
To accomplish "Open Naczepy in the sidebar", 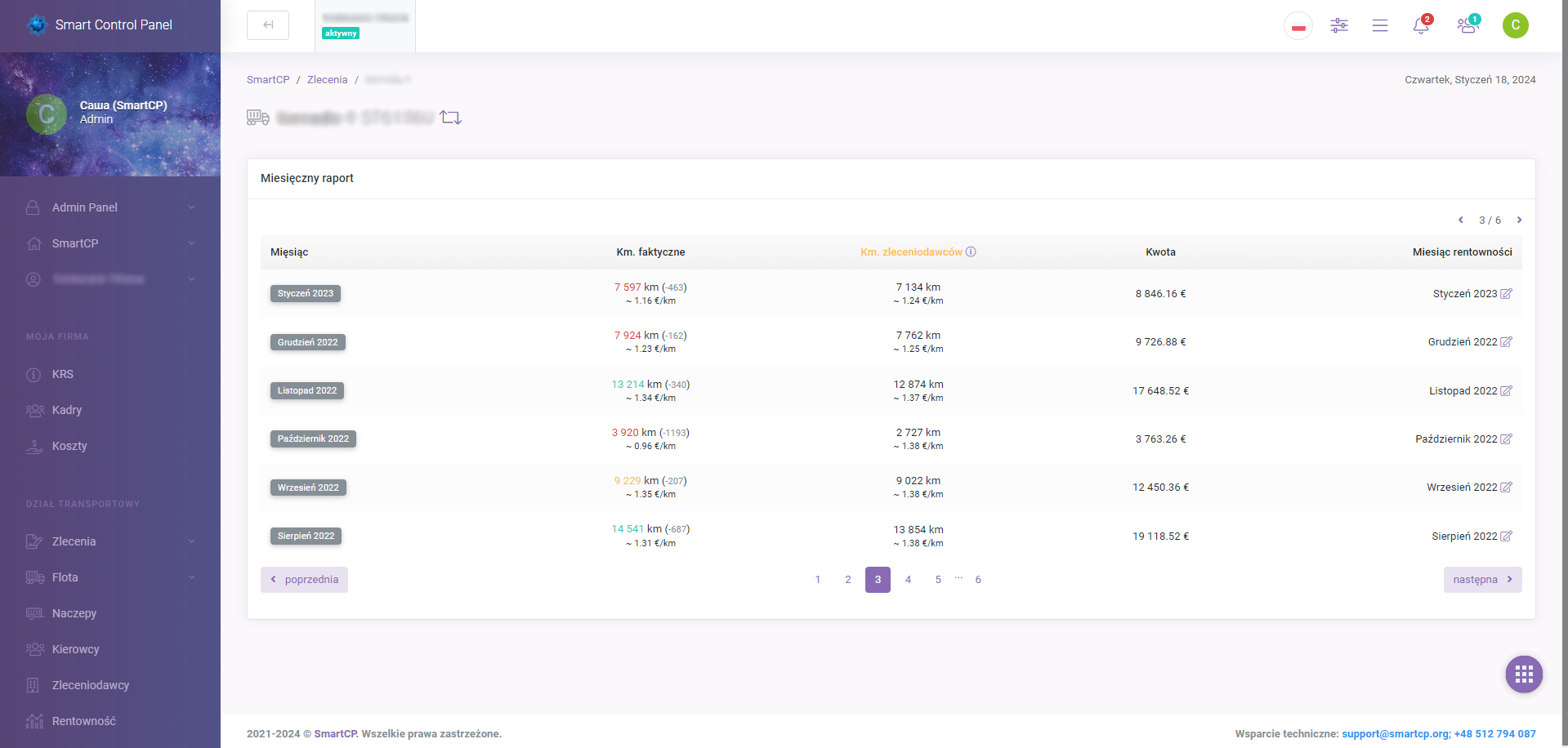I will click(x=110, y=613).
